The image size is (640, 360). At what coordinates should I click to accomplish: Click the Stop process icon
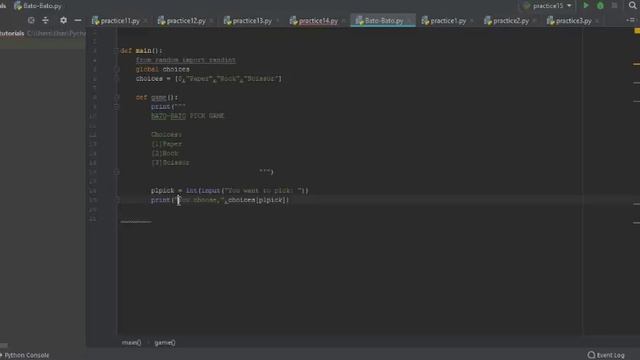614,6
